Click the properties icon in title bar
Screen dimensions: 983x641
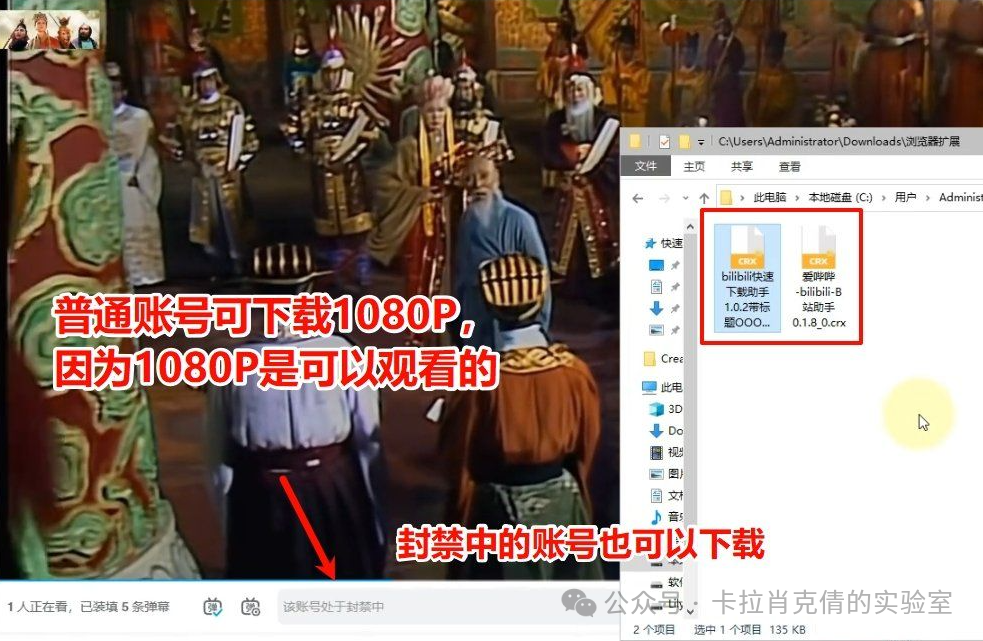click(664, 142)
